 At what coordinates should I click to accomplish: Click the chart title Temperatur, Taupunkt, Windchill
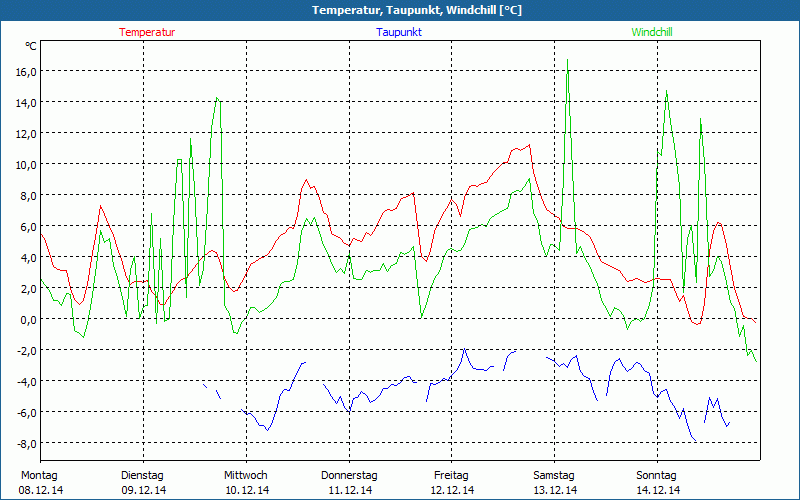[x=417, y=10]
